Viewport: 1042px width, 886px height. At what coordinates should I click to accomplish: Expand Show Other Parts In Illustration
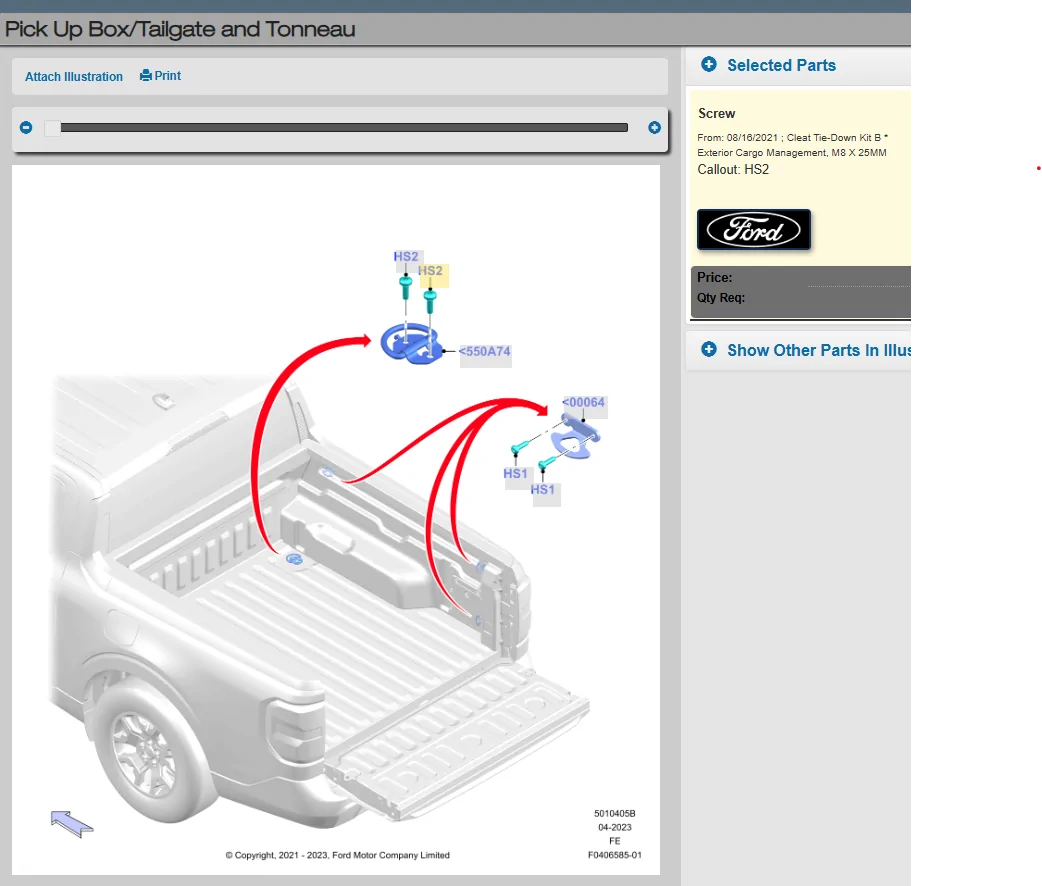(x=709, y=350)
